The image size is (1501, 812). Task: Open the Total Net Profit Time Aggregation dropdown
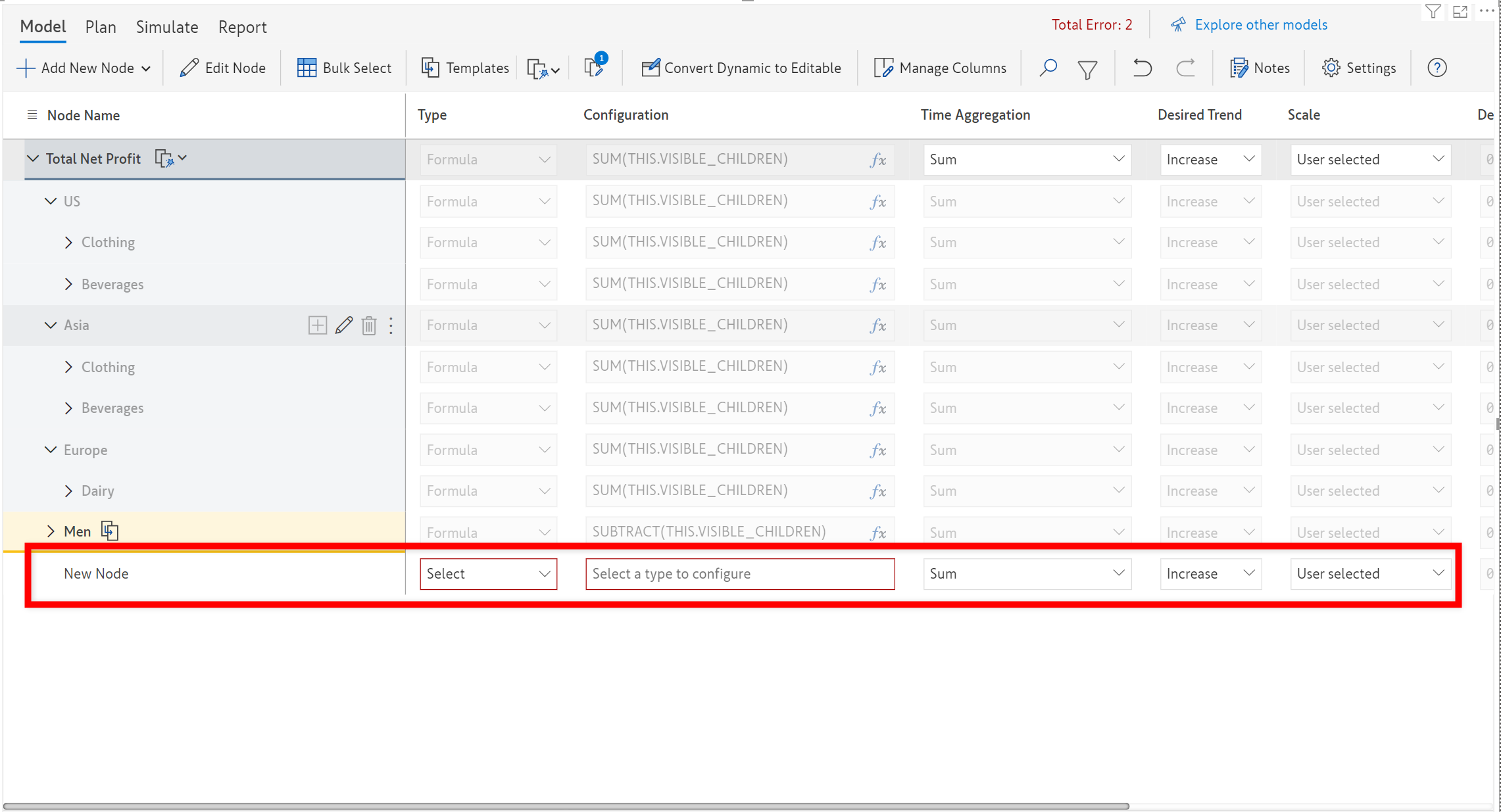coord(1026,159)
